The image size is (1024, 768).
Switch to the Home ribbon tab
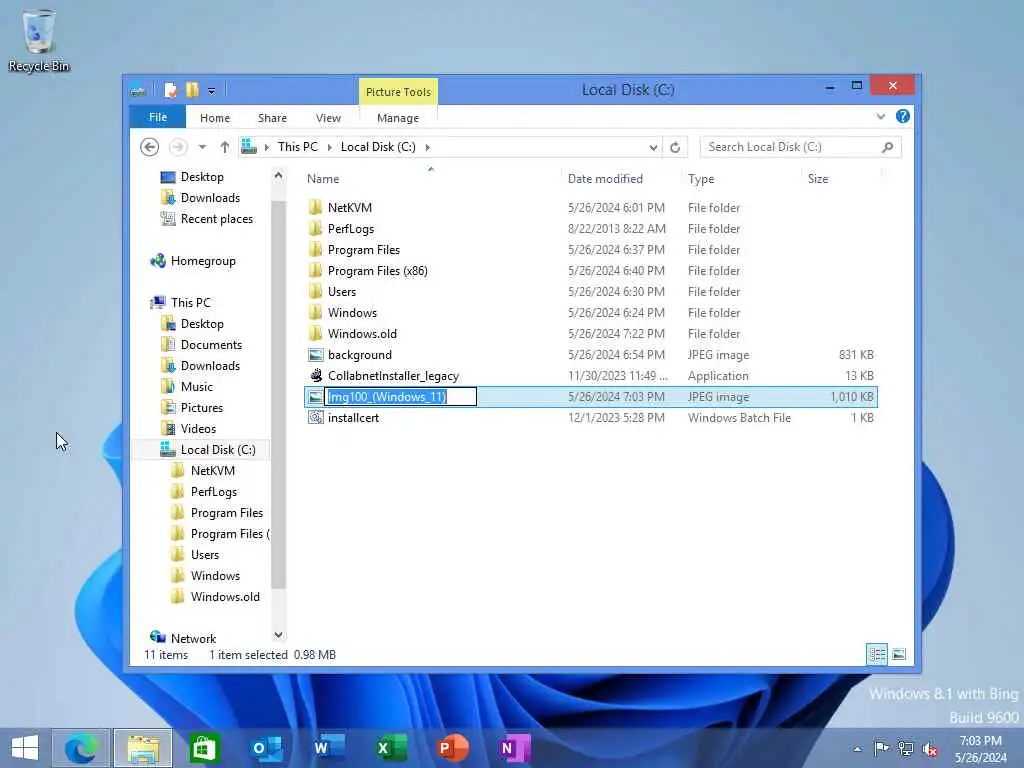[215, 118]
